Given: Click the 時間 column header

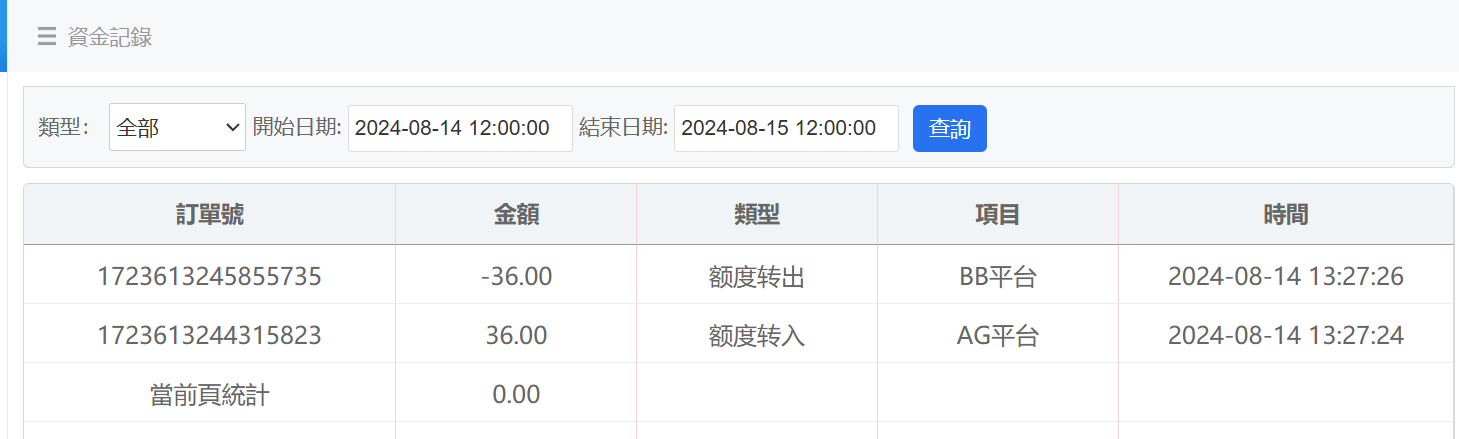Looking at the screenshot, I should pos(1285,215).
